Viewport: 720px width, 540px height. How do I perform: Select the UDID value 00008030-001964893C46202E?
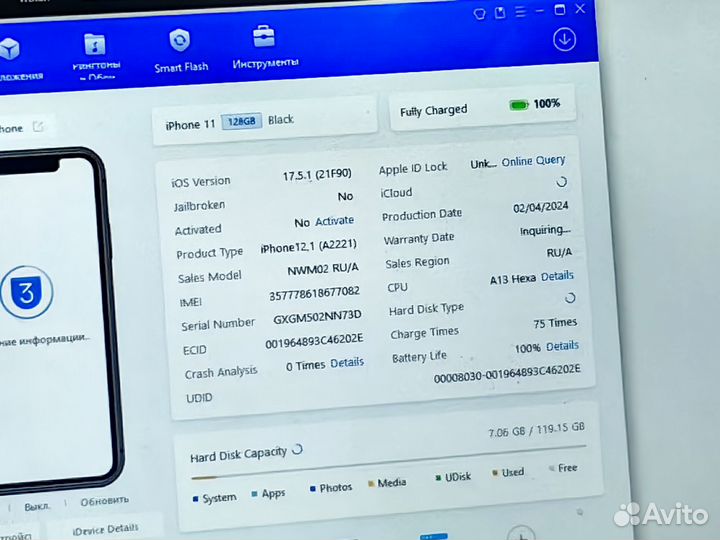tap(507, 373)
